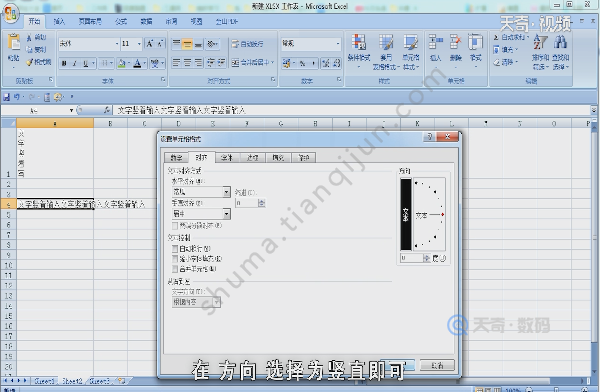Image resolution: width=600 pixels, height=392 pixels.
Task: Click the Office button logo
Action: [x=10, y=14]
